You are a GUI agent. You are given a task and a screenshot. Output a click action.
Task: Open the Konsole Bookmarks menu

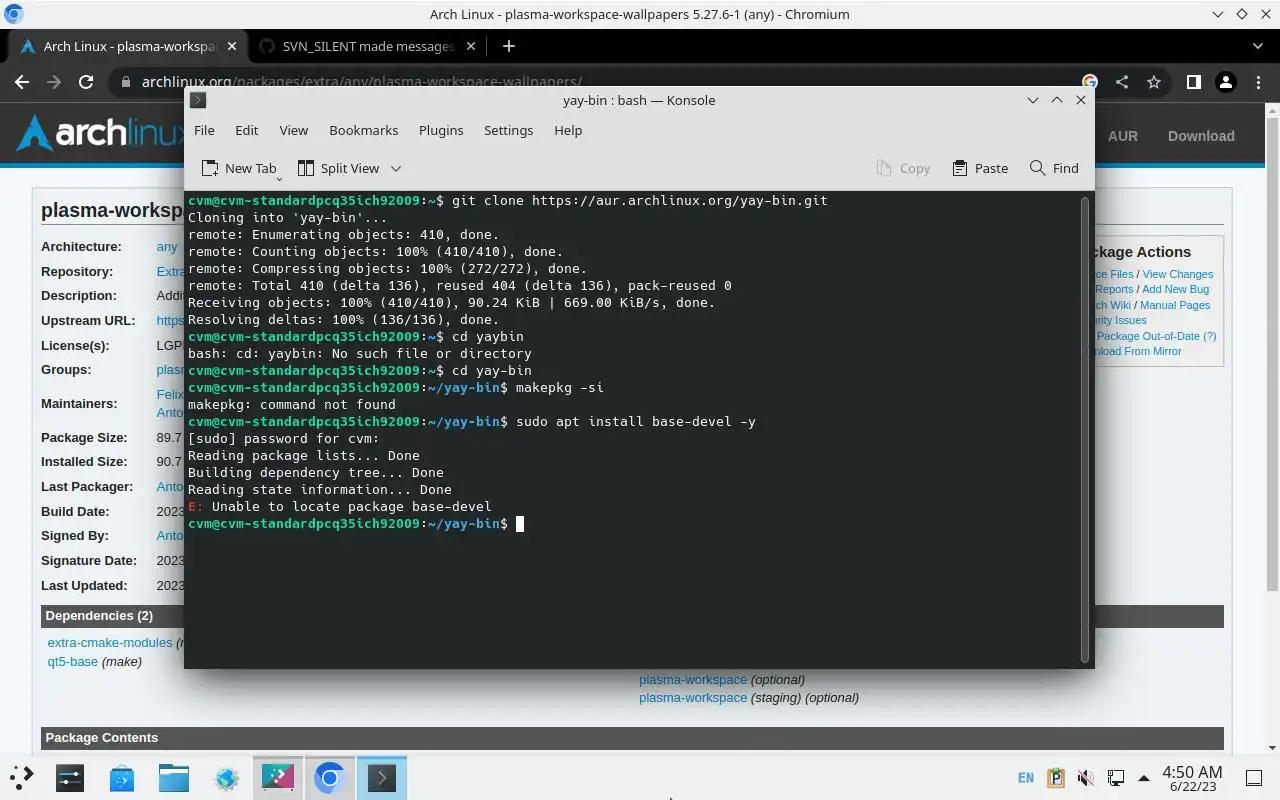tap(363, 130)
